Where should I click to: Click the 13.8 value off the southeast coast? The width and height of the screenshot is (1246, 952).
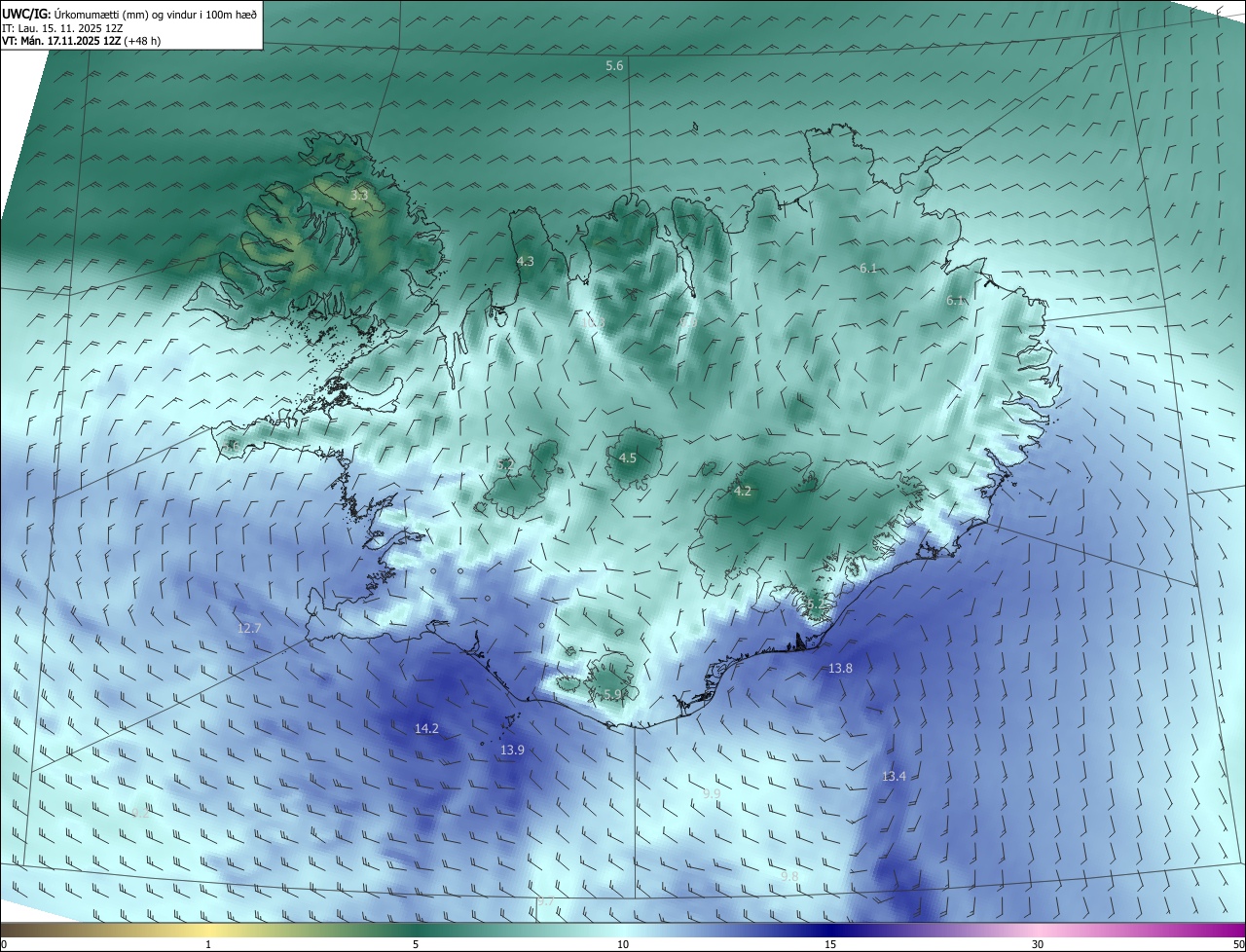[x=840, y=668]
